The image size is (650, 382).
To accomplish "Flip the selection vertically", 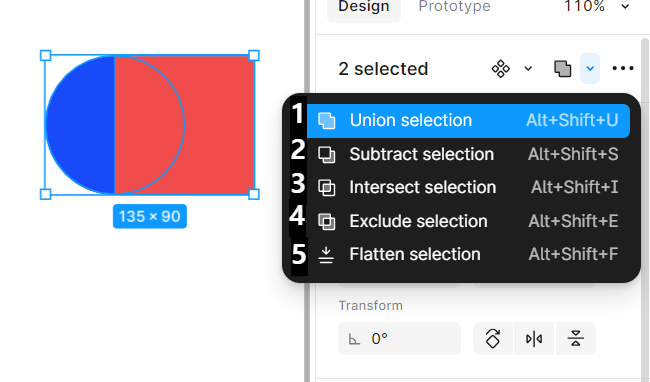I will tap(576, 339).
